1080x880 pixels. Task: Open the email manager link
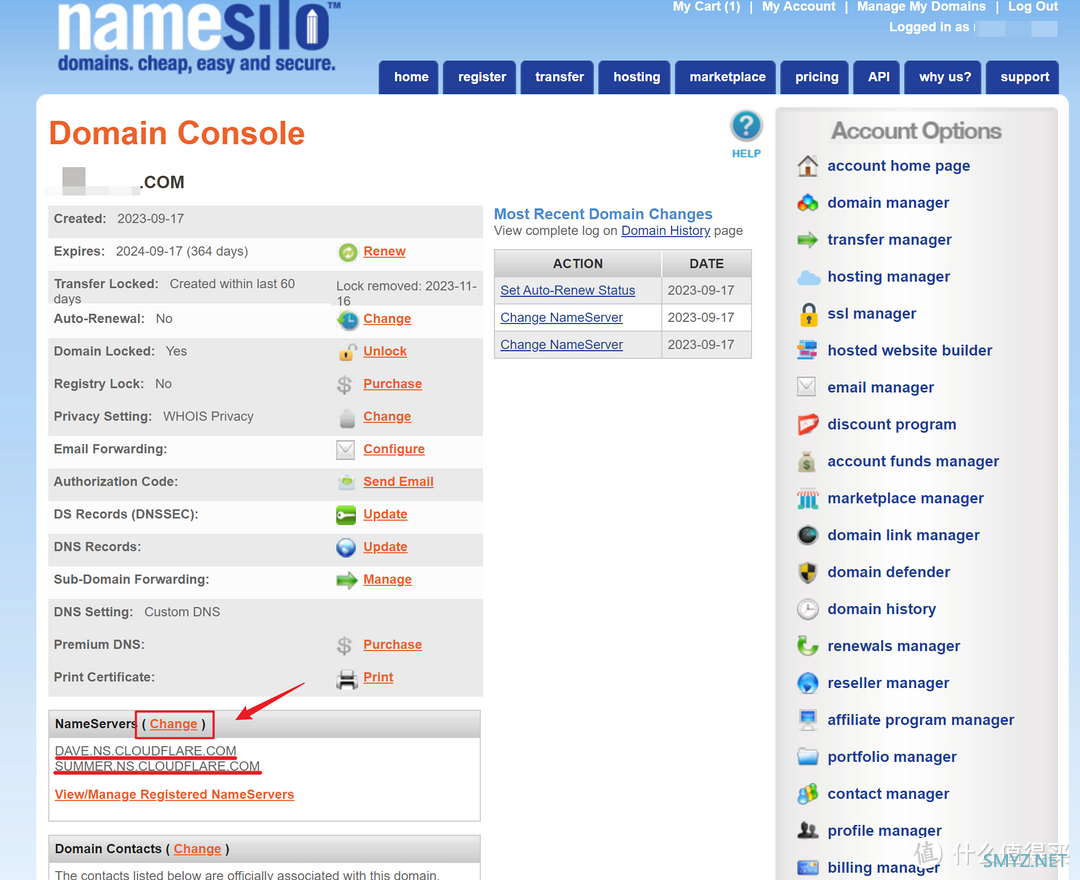(880, 388)
